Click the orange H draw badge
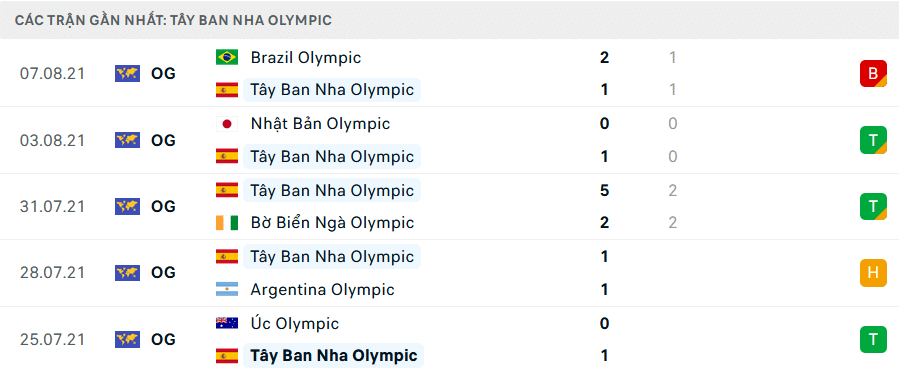Viewport: 899px width, 369px height. 873,273
